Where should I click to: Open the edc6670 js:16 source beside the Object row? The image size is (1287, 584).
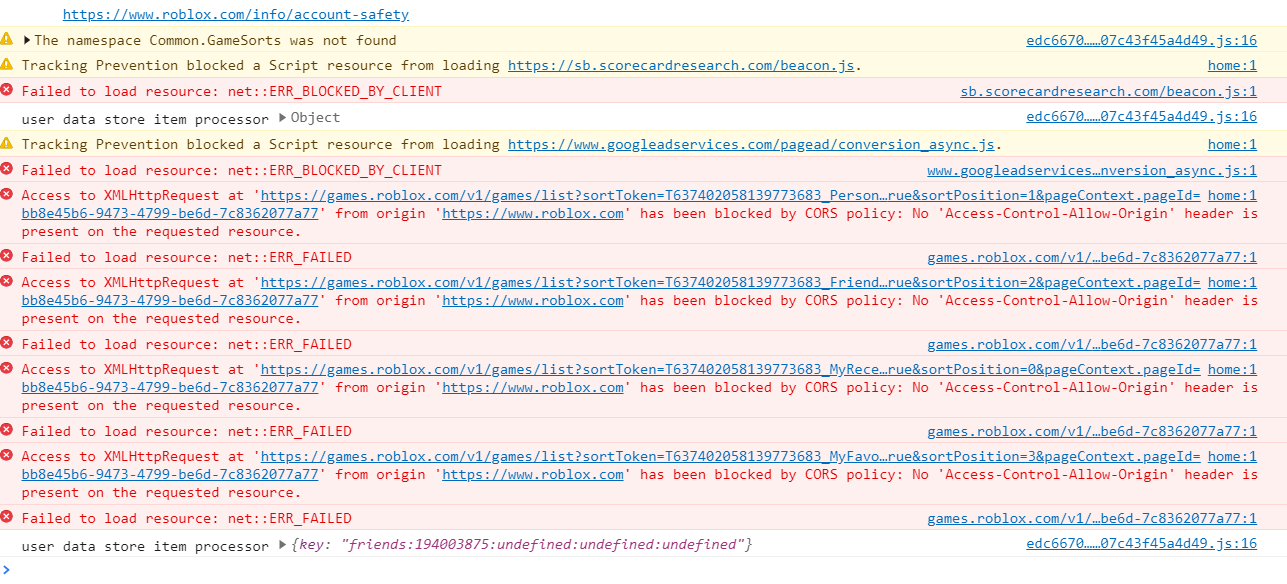pyautogui.click(x=1141, y=117)
